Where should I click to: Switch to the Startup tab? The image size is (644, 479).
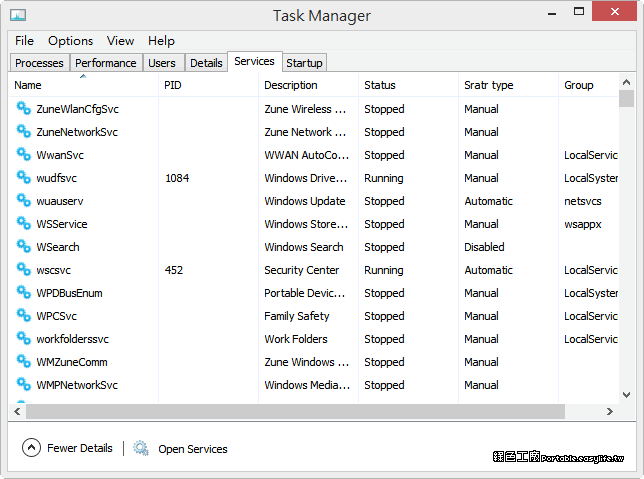coord(304,63)
